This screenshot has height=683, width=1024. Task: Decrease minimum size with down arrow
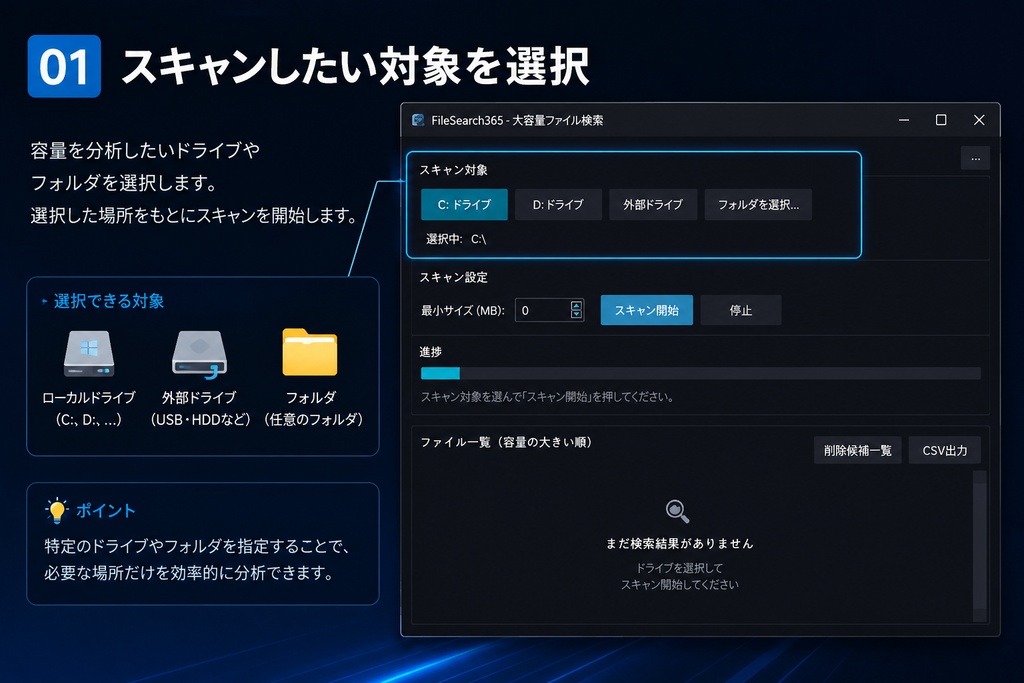pyautogui.click(x=576, y=315)
